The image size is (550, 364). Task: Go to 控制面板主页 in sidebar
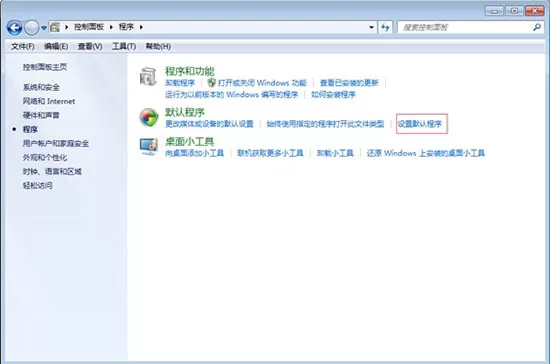45,67
